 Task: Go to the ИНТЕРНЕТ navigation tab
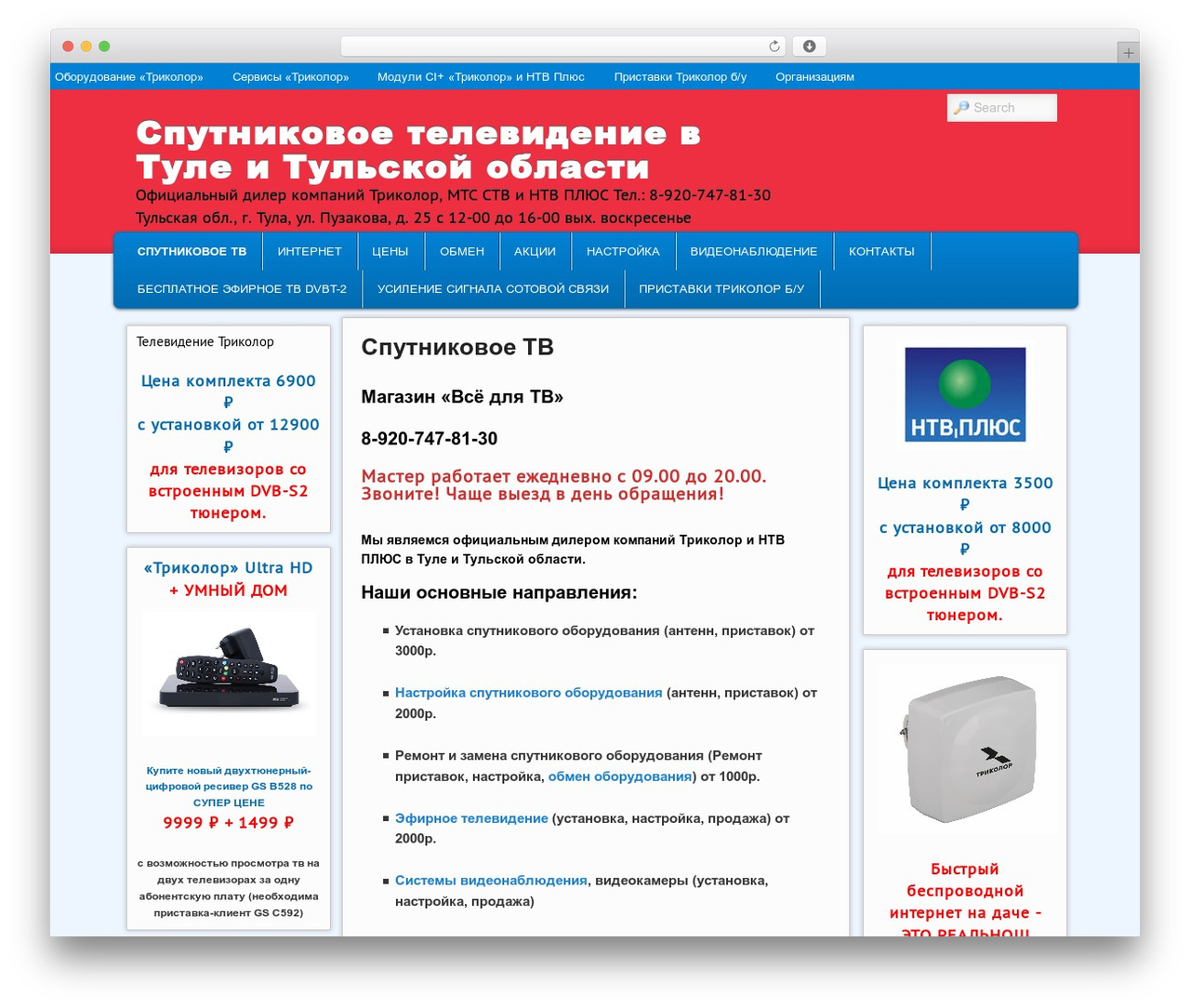tap(310, 251)
